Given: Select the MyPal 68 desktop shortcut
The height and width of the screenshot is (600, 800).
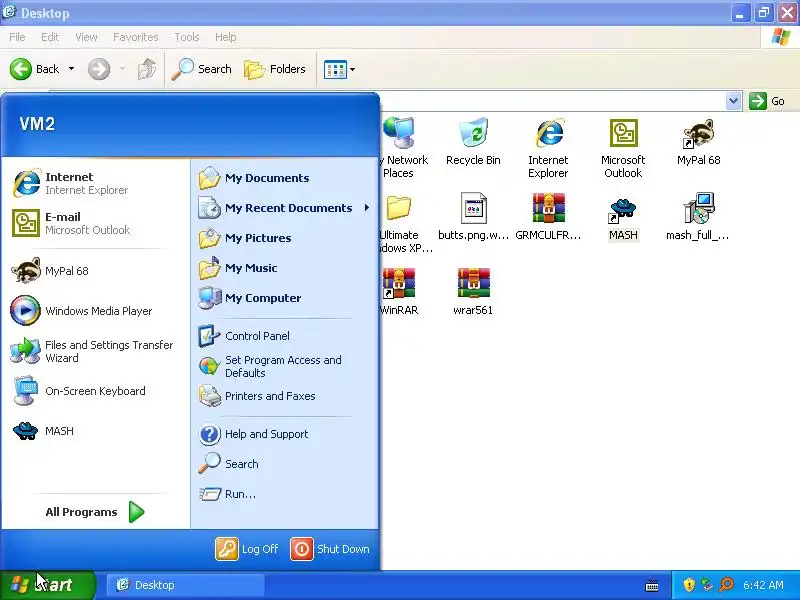Looking at the screenshot, I should [698, 142].
